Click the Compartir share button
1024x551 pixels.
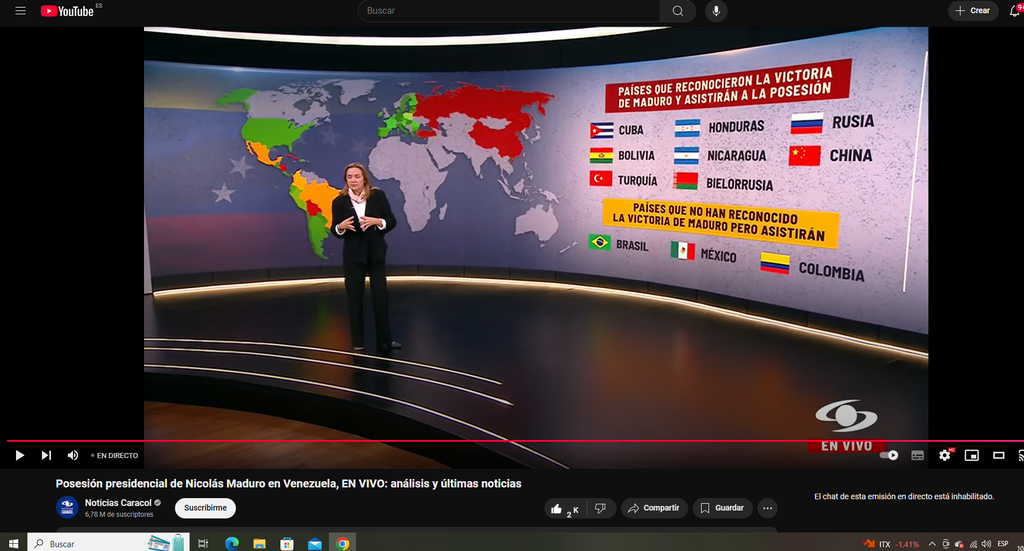coord(654,508)
